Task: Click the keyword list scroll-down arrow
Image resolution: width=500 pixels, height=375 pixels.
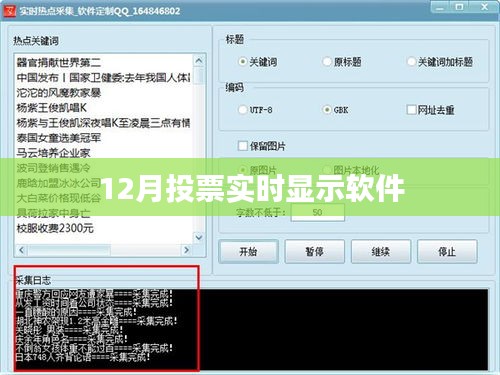Action: (199, 237)
